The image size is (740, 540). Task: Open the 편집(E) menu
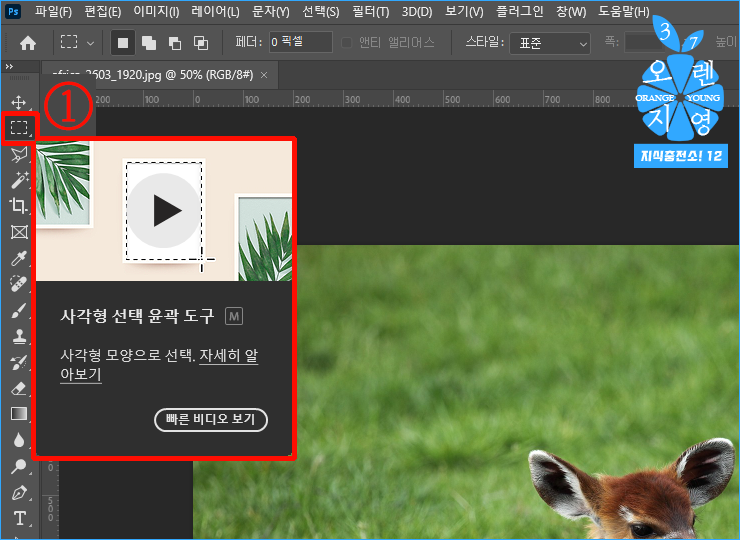coord(102,11)
